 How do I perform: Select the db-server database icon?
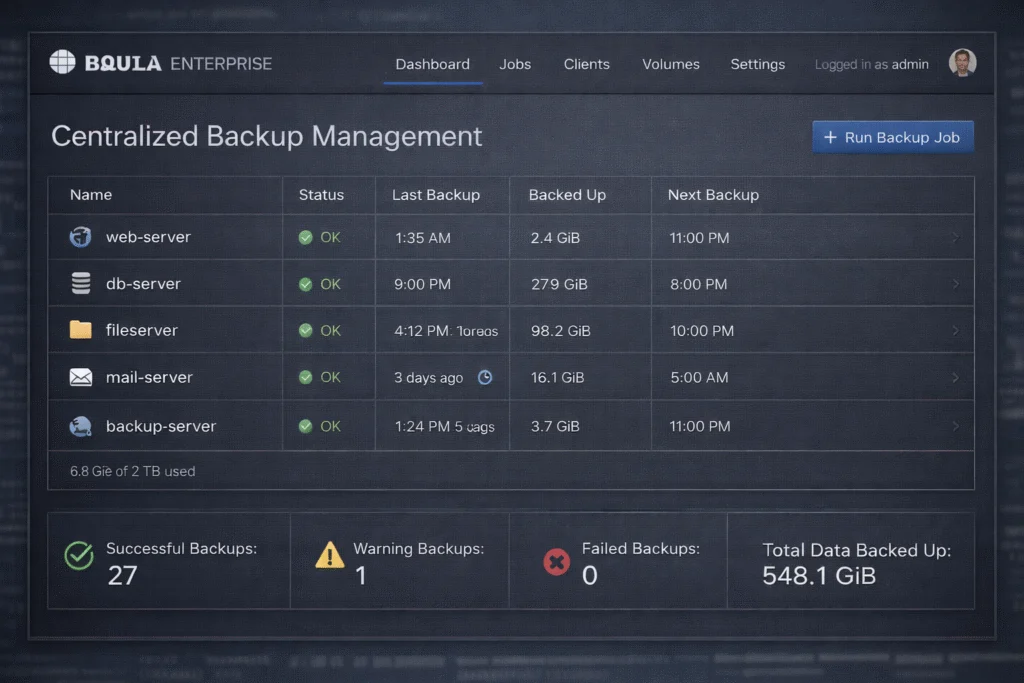(80, 283)
